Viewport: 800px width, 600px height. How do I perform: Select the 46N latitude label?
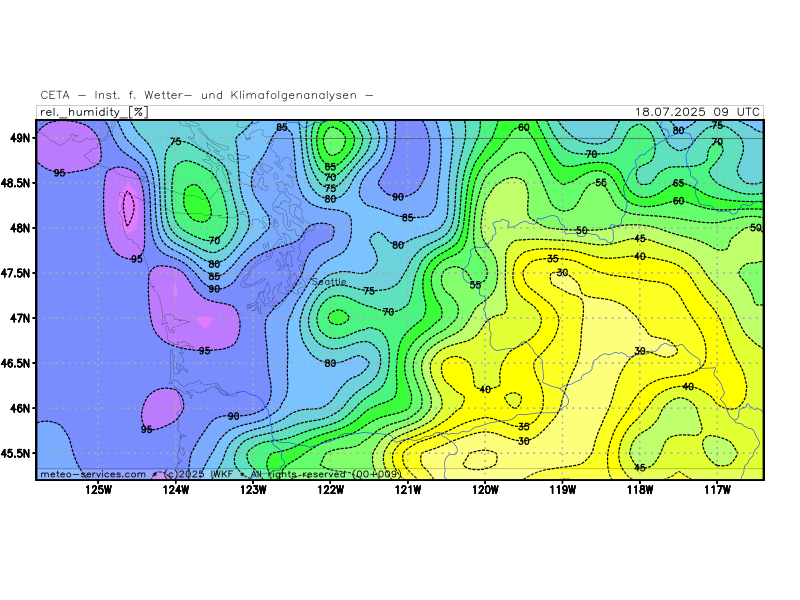20,408
